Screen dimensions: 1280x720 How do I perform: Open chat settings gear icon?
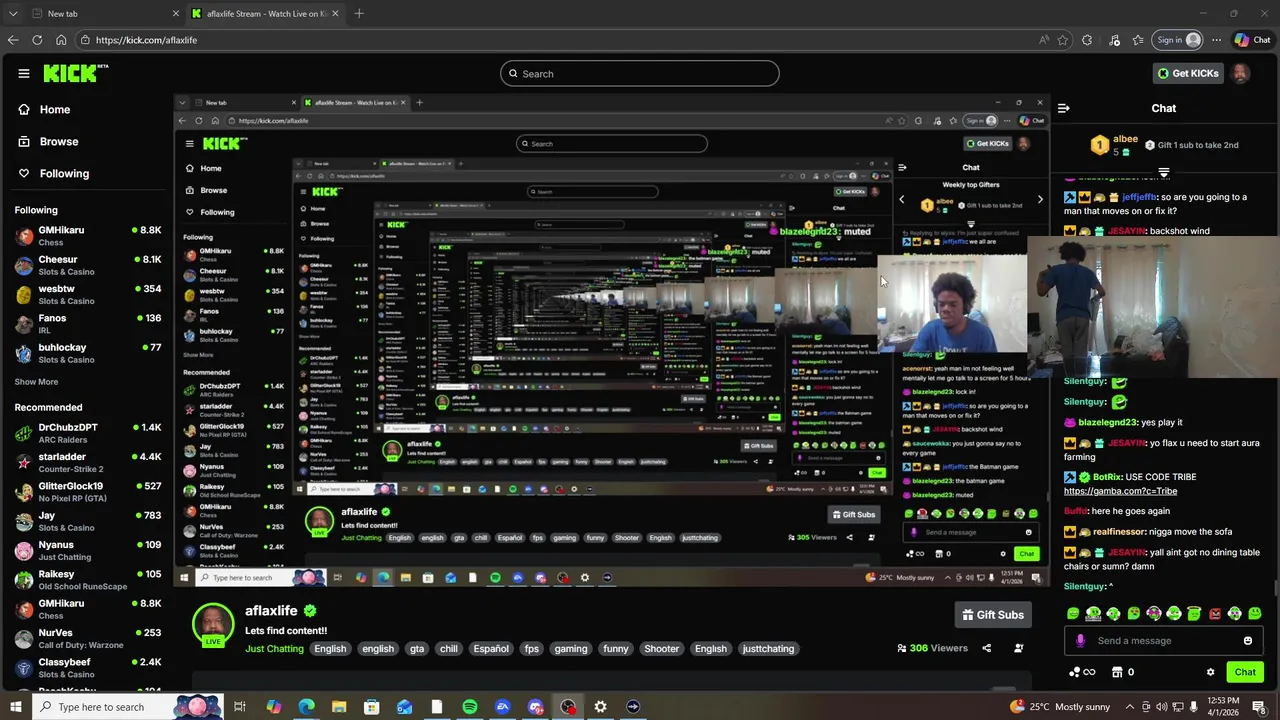coord(1210,672)
